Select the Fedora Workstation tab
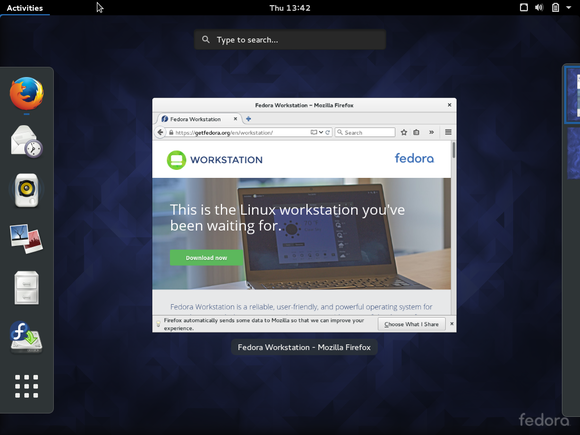580x435 pixels. click(200, 119)
